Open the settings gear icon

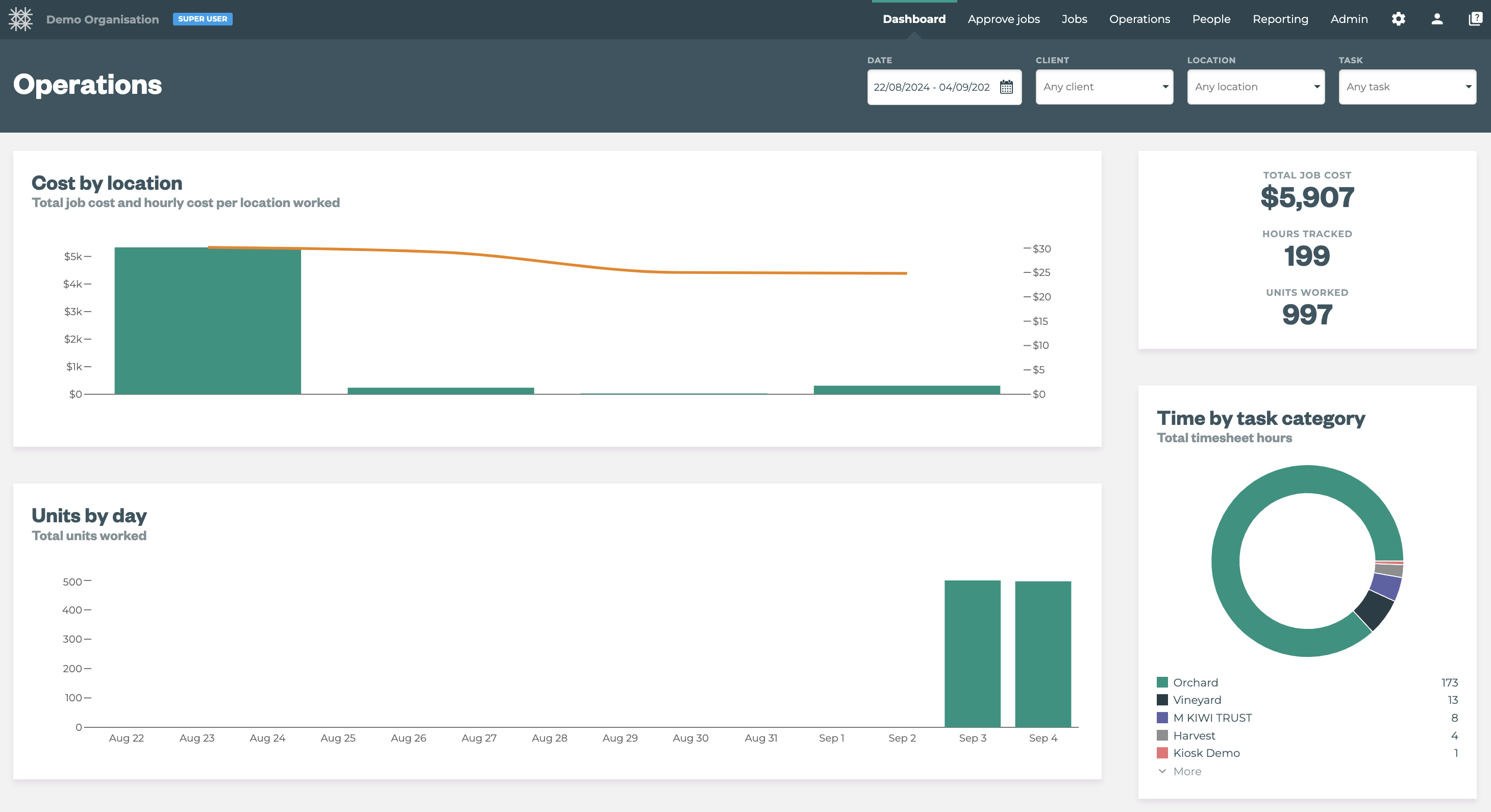pyautogui.click(x=1399, y=19)
